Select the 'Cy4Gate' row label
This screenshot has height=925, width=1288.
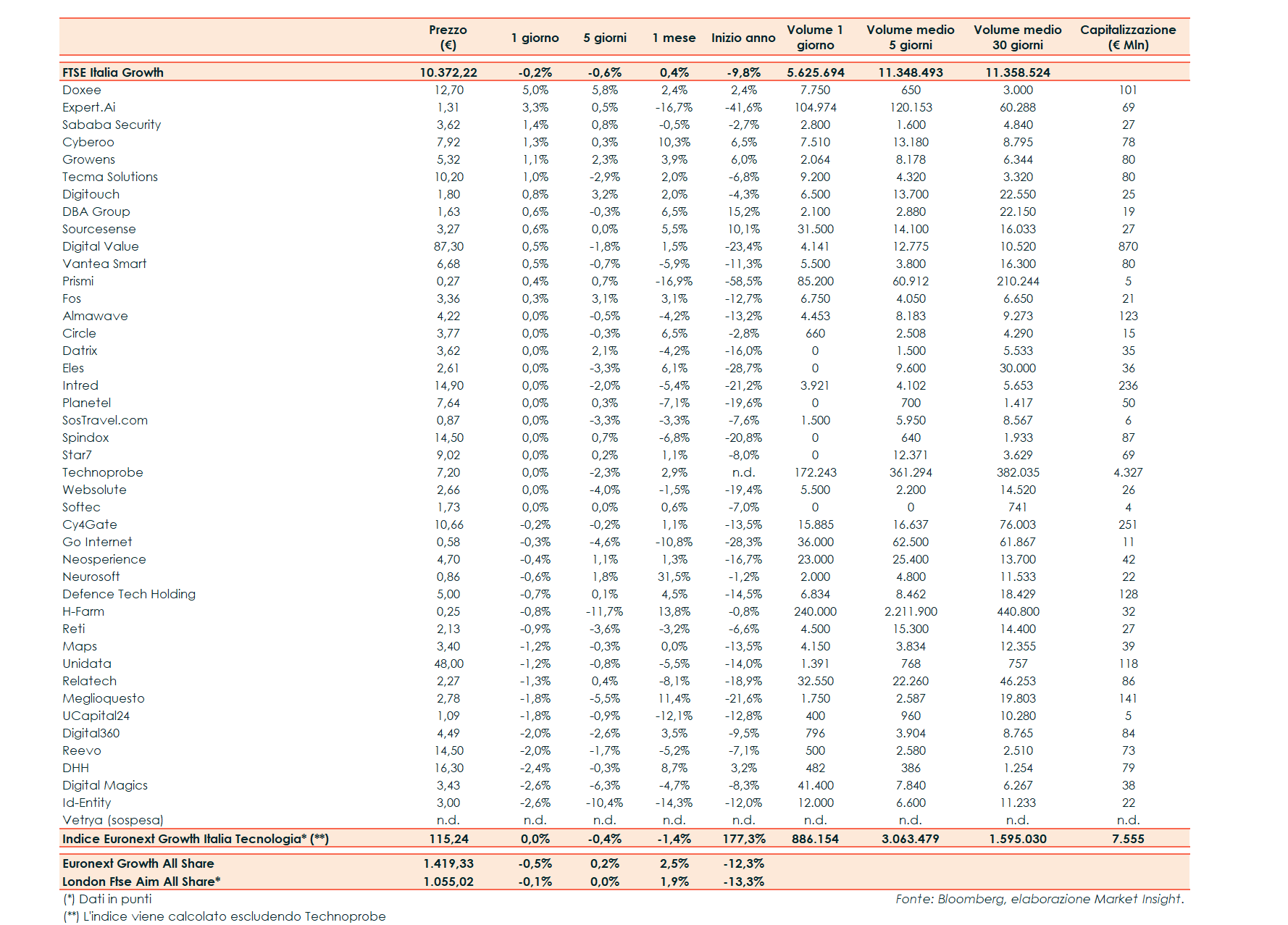click(90, 524)
